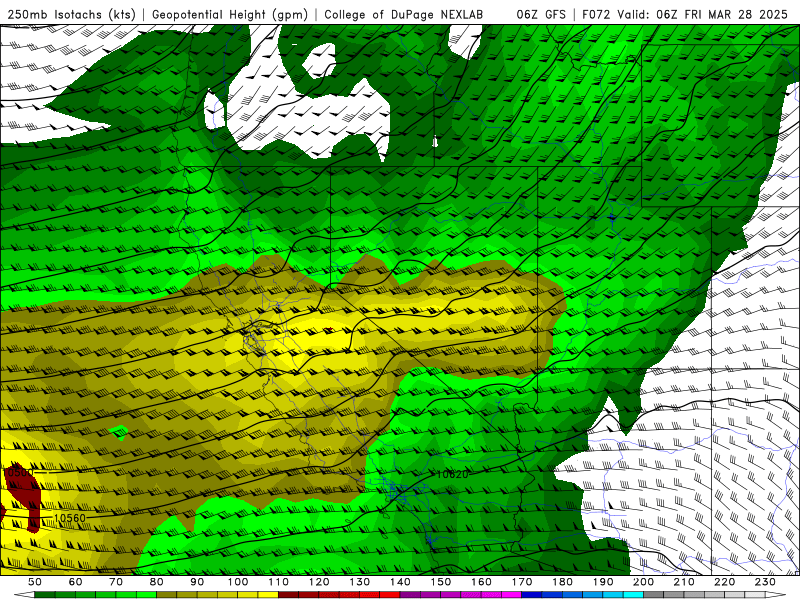The height and width of the screenshot is (600, 800).
Task: Click the 200 kts legend value
Action: (644, 582)
